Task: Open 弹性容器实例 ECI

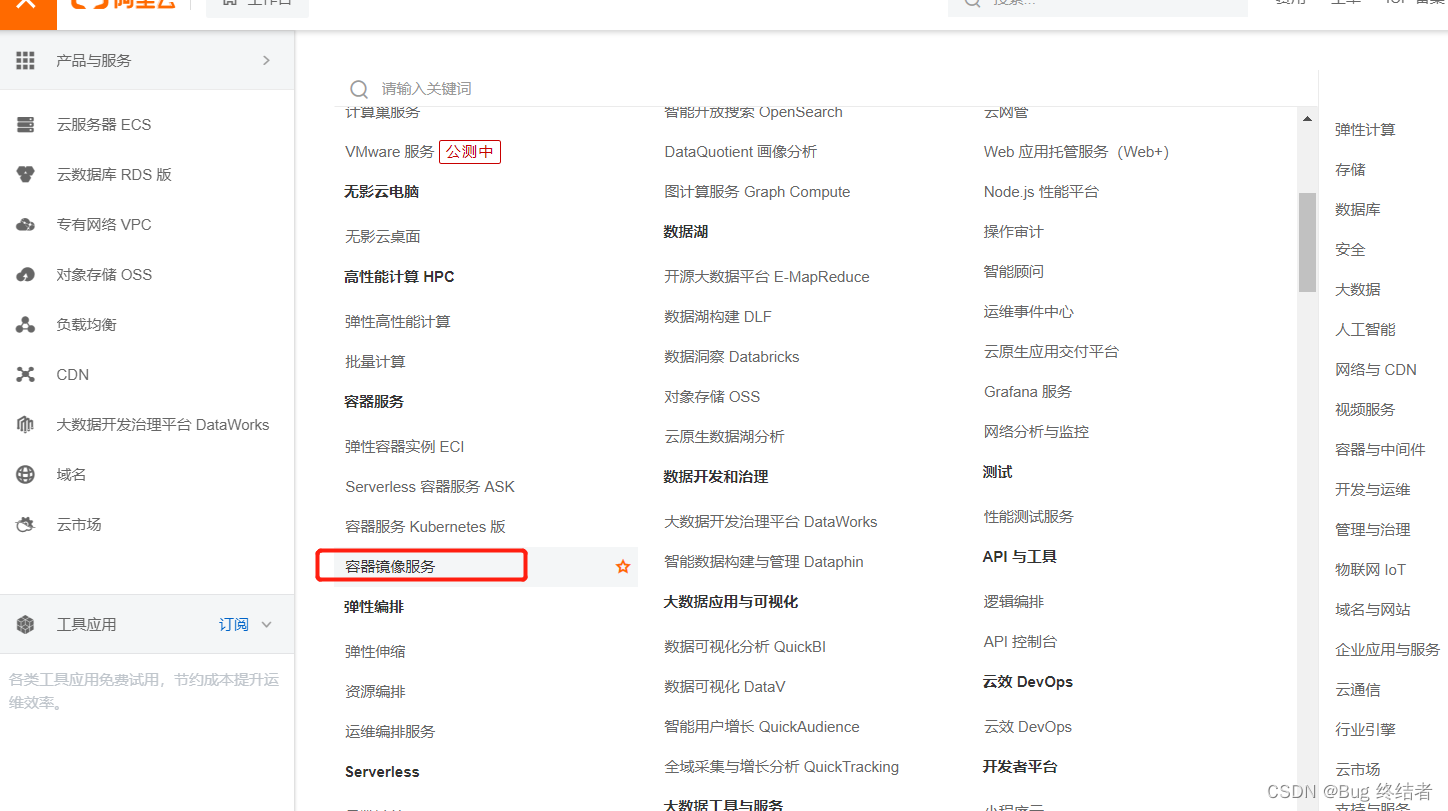Action: 405,447
